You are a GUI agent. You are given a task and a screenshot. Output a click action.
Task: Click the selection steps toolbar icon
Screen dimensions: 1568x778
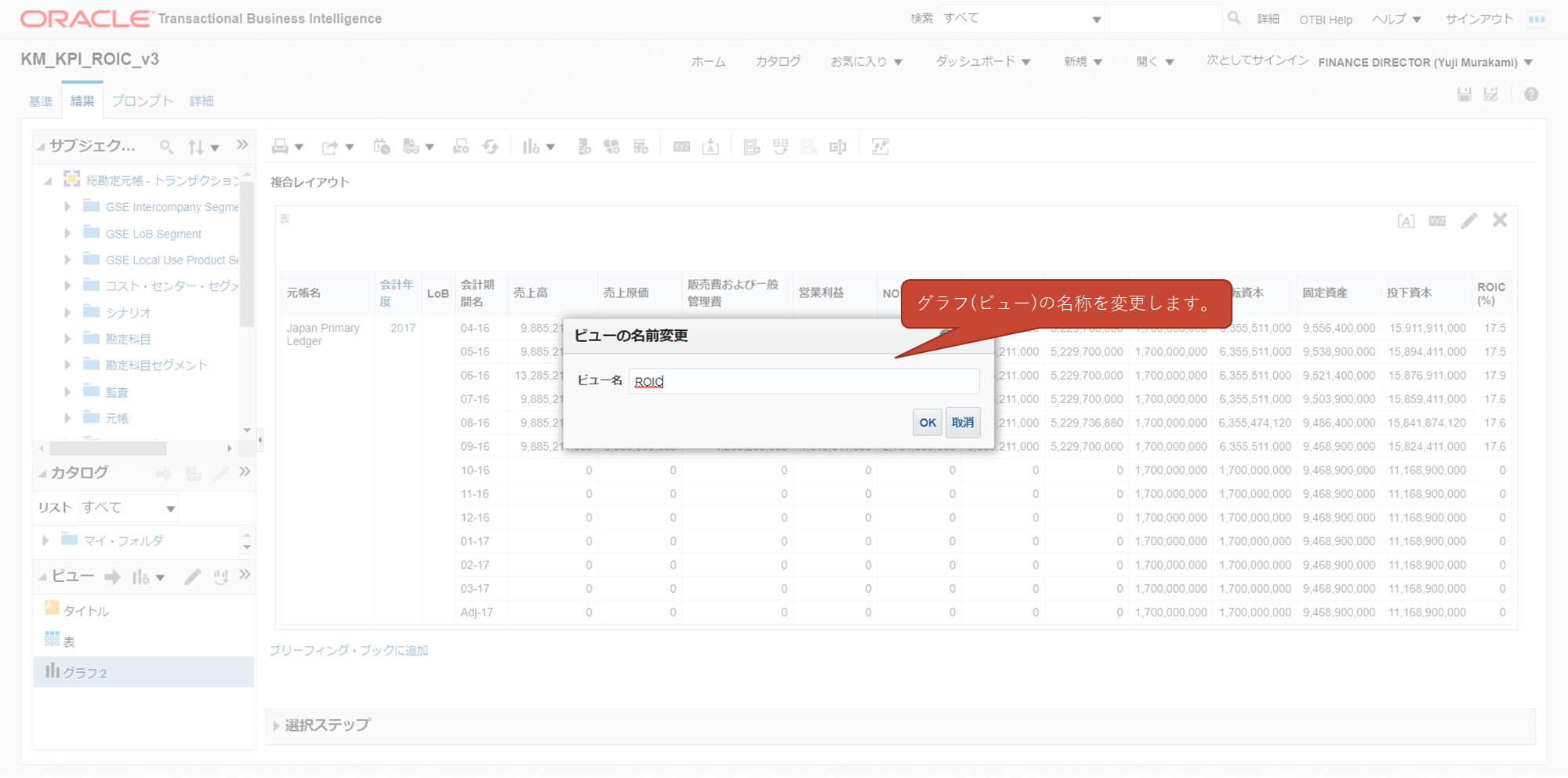(x=880, y=147)
